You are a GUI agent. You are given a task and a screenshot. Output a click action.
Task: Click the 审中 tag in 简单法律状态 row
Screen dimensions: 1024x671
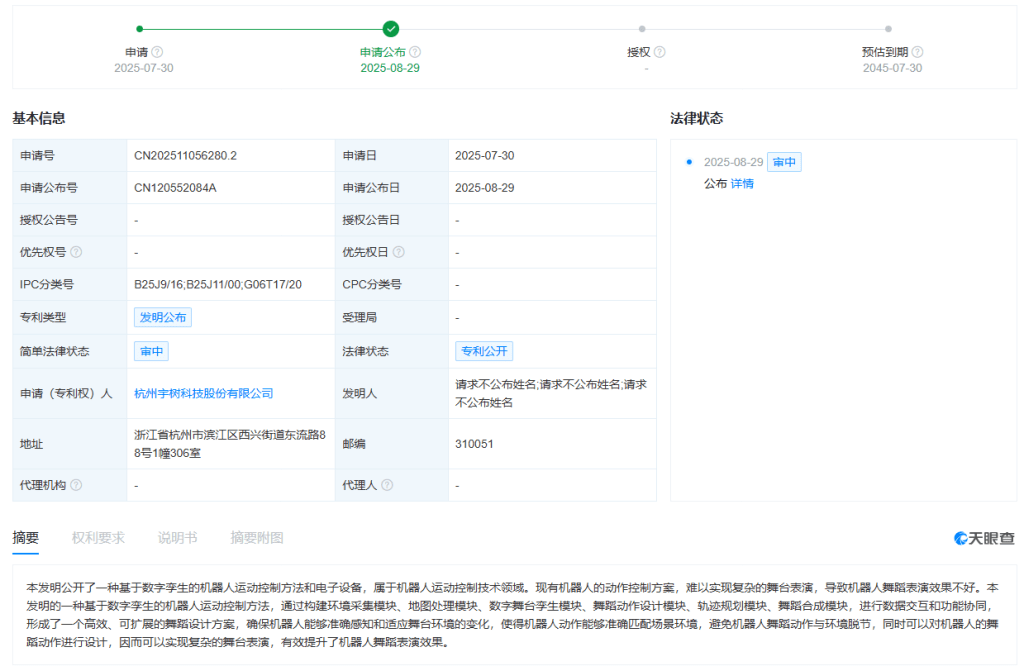(x=152, y=351)
